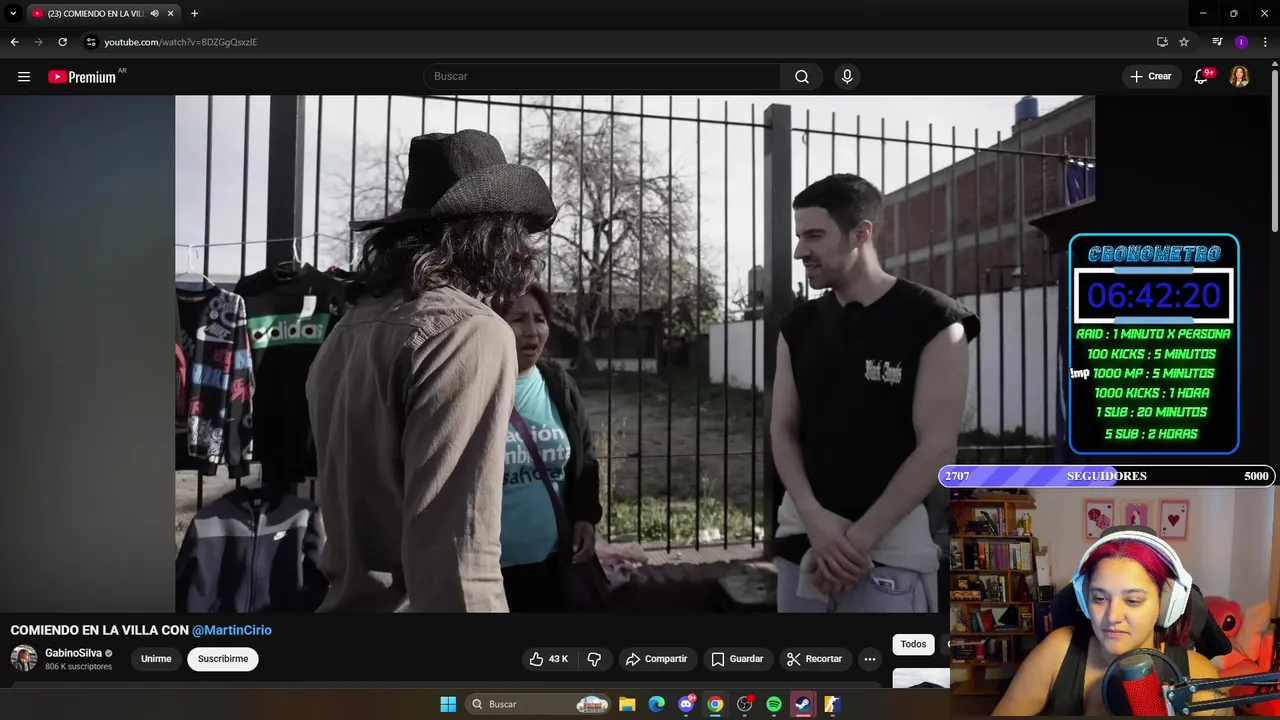Go back in browser history
The height and width of the screenshot is (720, 1280).
(x=14, y=42)
